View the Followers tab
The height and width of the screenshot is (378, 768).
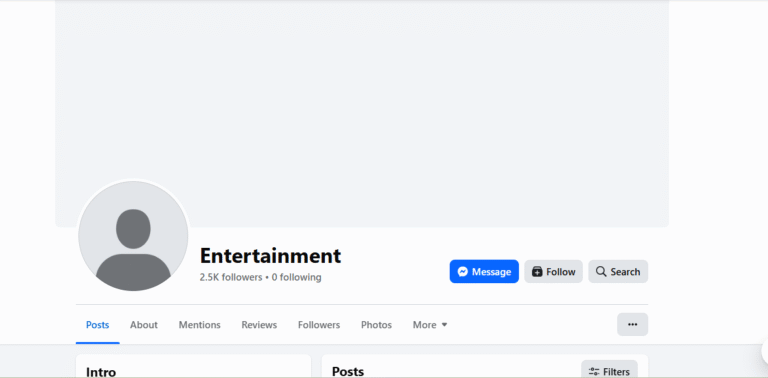click(319, 325)
